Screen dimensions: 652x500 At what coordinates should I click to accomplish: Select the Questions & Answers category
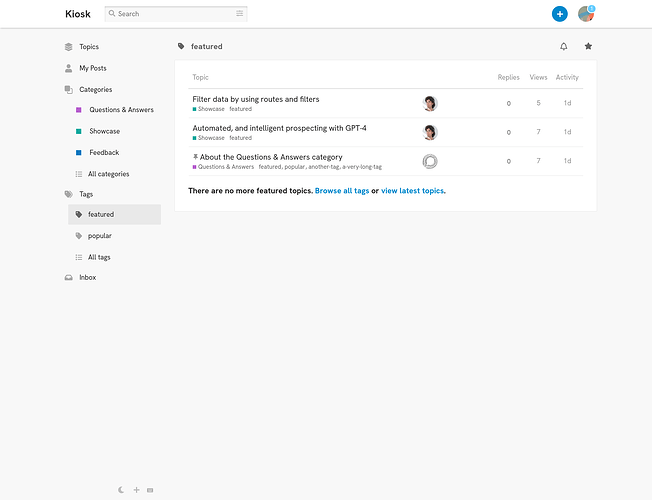click(x=121, y=110)
